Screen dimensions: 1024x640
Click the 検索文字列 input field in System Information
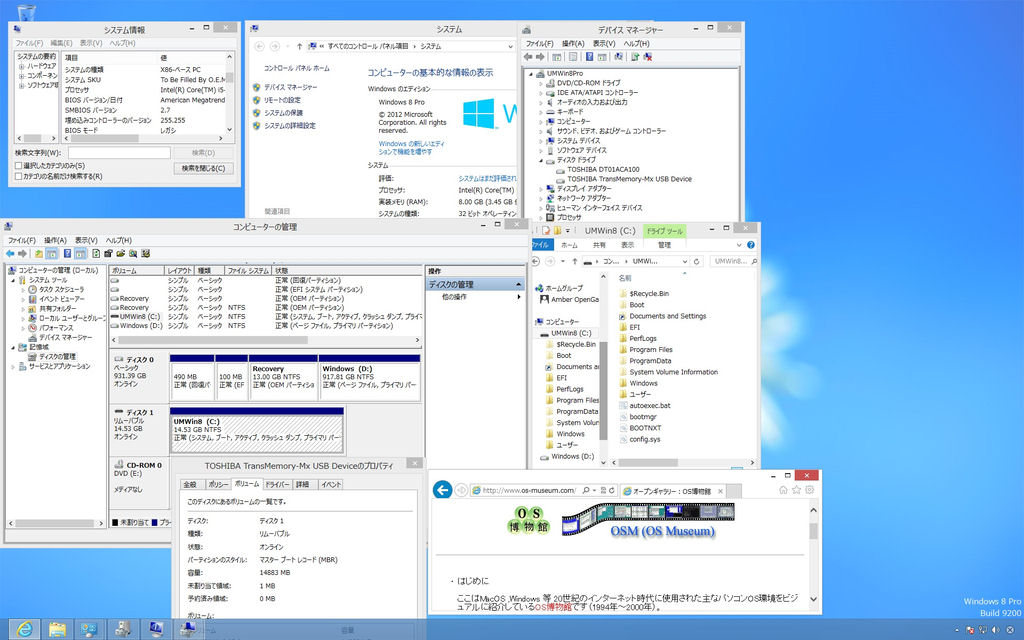pos(120,153)
